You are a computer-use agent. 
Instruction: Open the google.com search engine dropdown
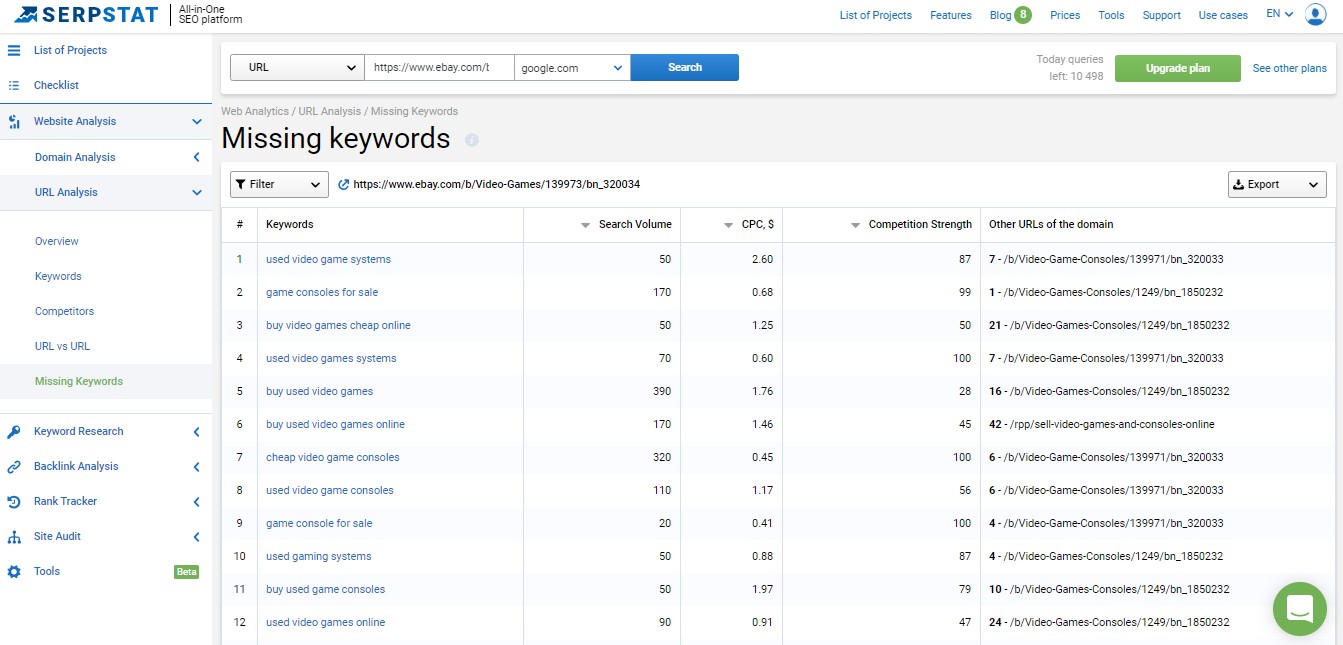[x=572, y=68]
